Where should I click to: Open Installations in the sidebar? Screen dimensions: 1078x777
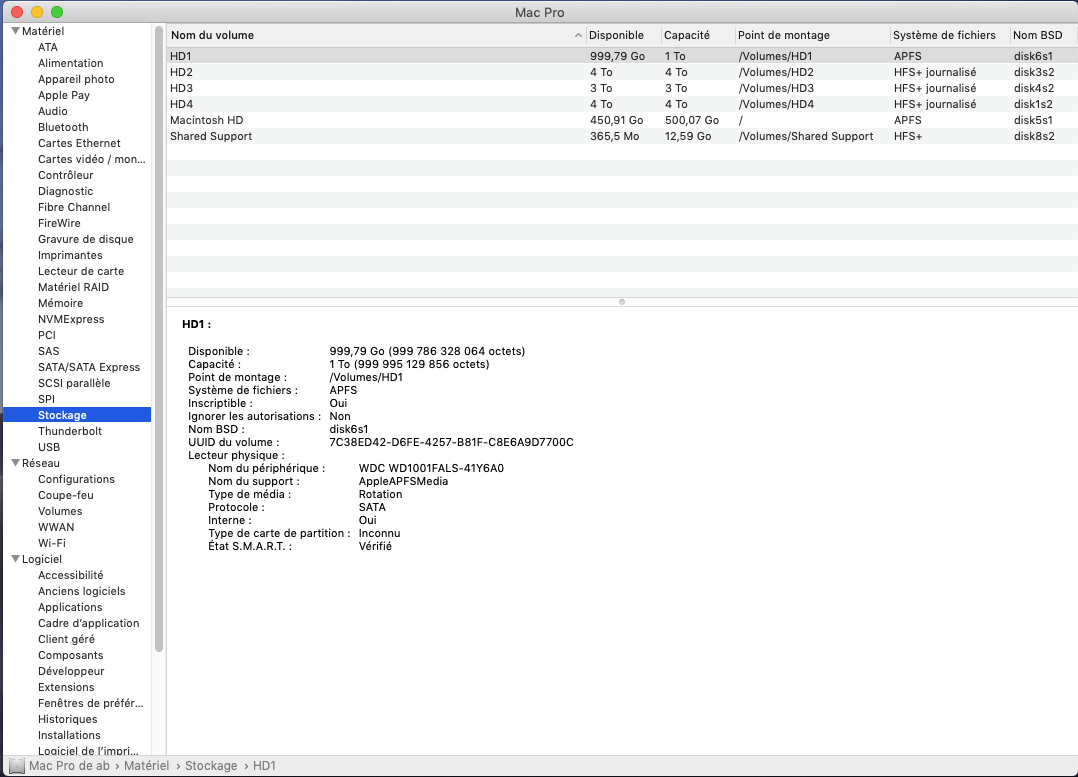pos(69,735)
